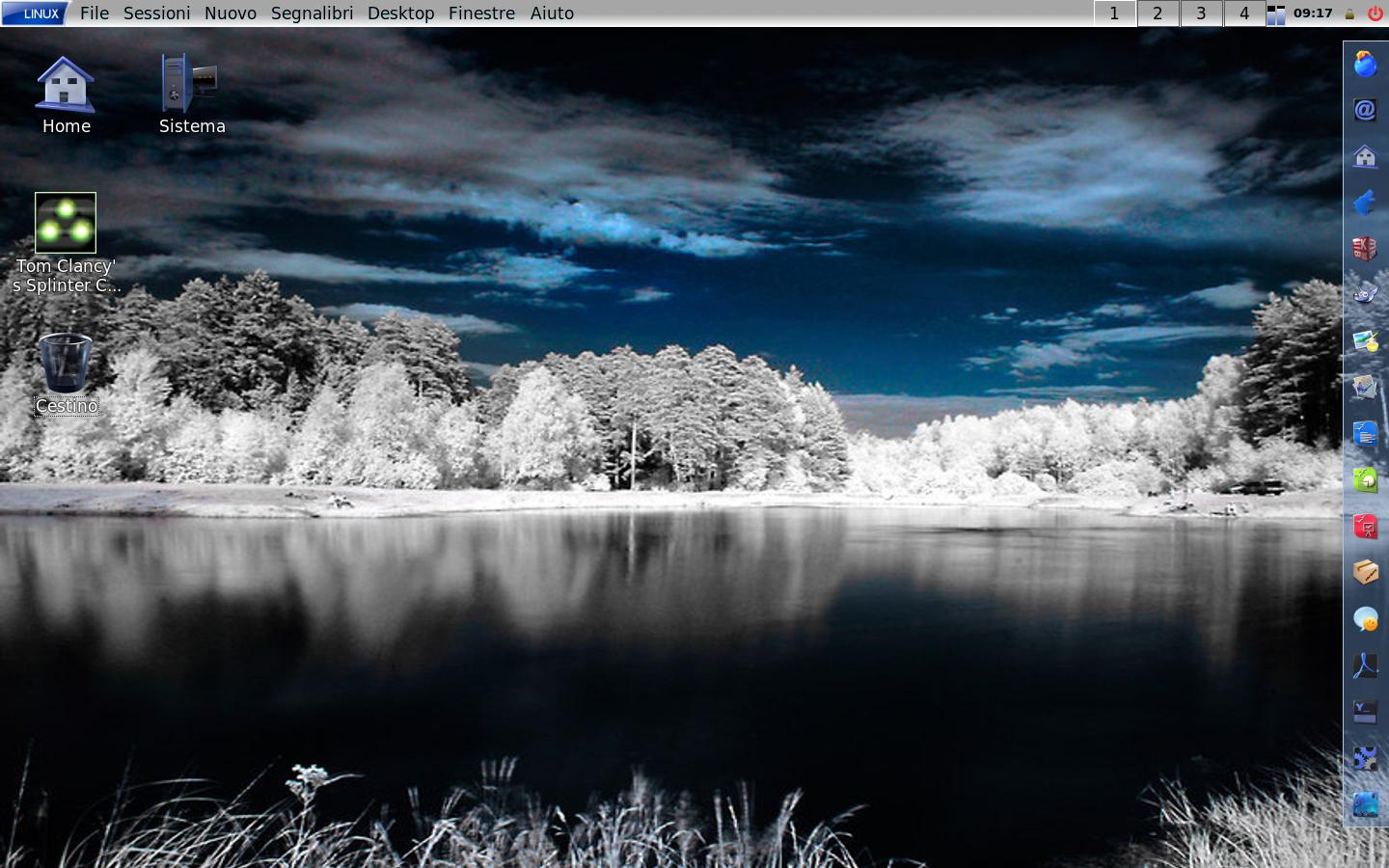Image resolution: width=1389 pixels, height=868 pixels.
Task: Launch the chat bubble messenger icon
Action: (x=1365, y=619)
